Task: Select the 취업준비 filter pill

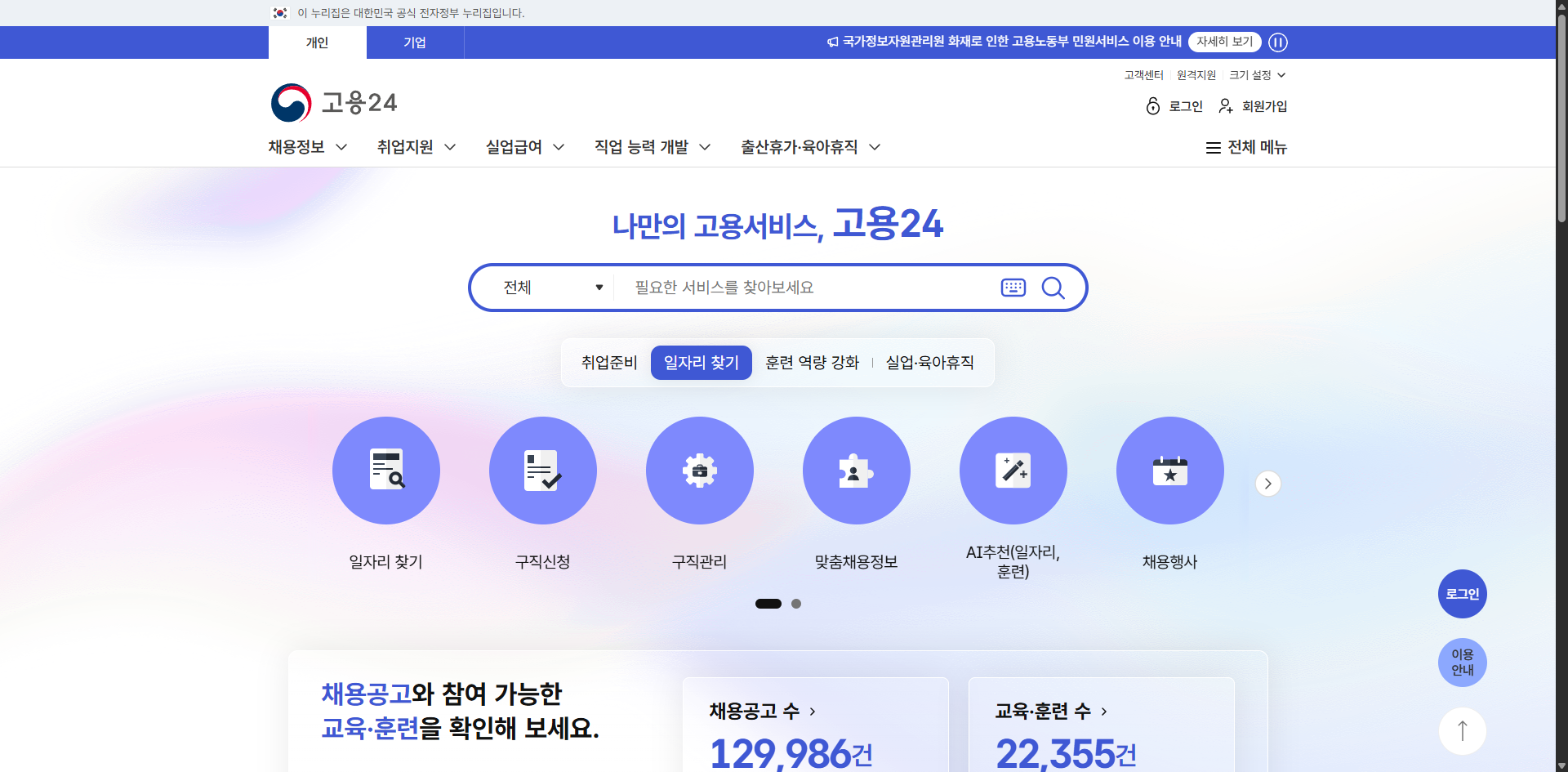Action: point(608,362)
